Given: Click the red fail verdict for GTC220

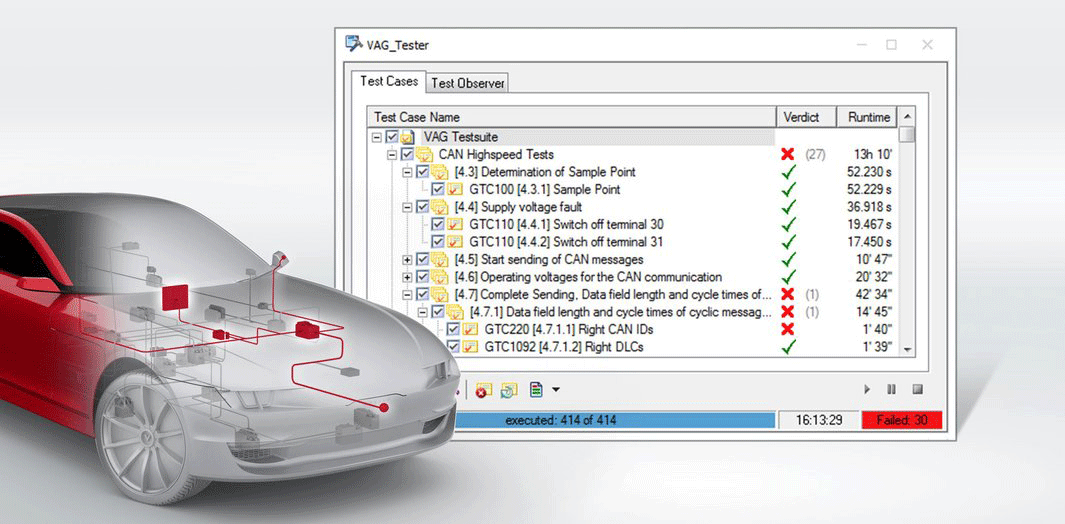Looking at the screenshot, I should (x=787, y=329).
